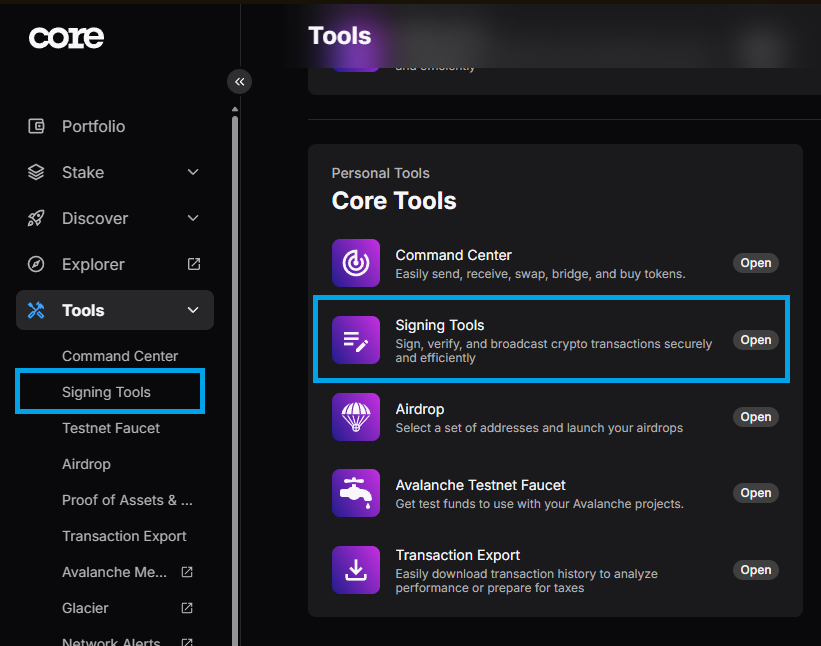Expand the Discover menu chevron
Screen dimensions: 821x646
(193, 218)
